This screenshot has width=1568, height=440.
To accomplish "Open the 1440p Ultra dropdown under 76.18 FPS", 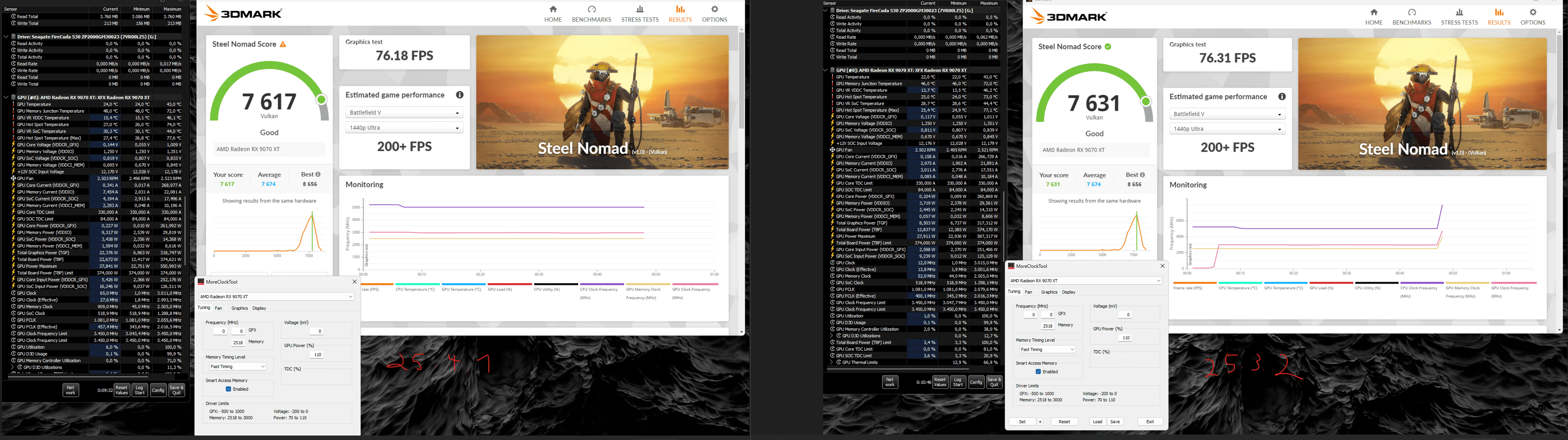I will [x=404, y=127].
